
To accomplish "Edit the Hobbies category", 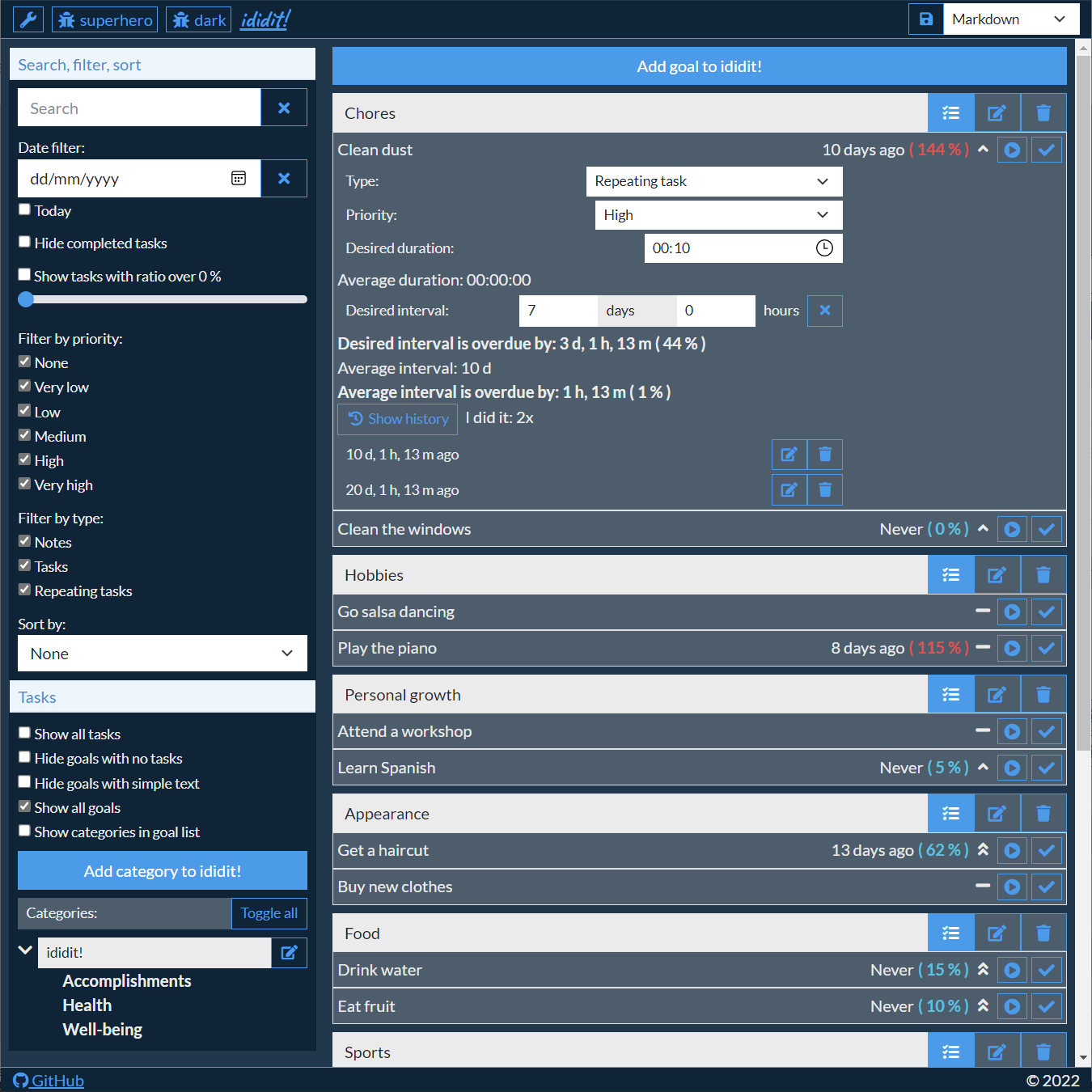I will click(997, 575).
